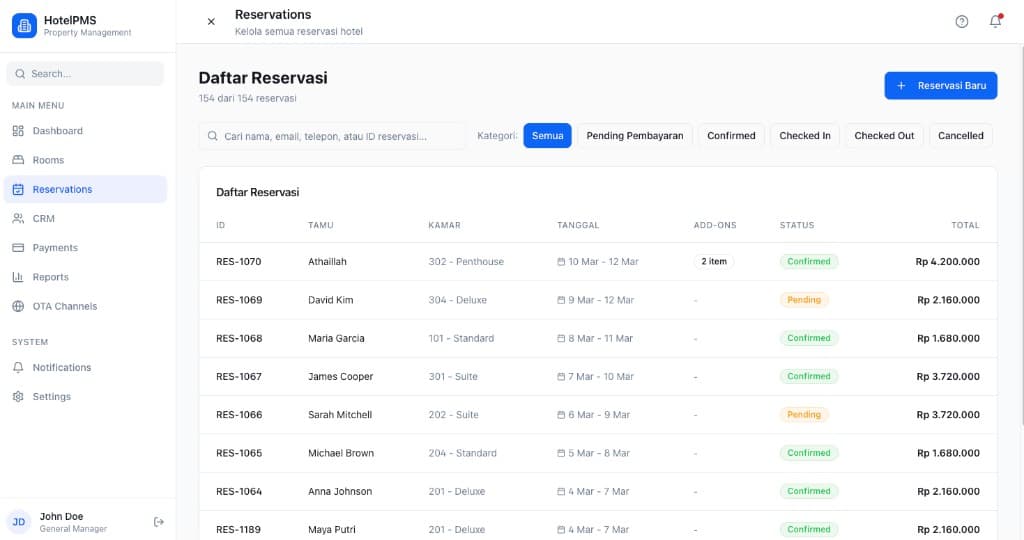This screenshot has height=540, width=1024.
Task: Select the Semua category filter
Action: 547,136
